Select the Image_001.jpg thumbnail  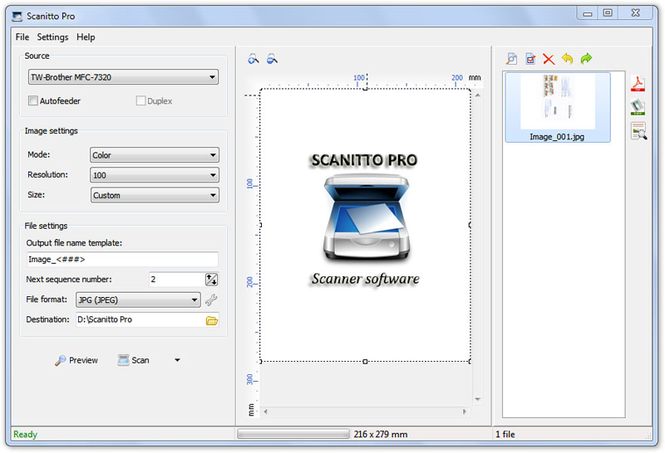557,107
